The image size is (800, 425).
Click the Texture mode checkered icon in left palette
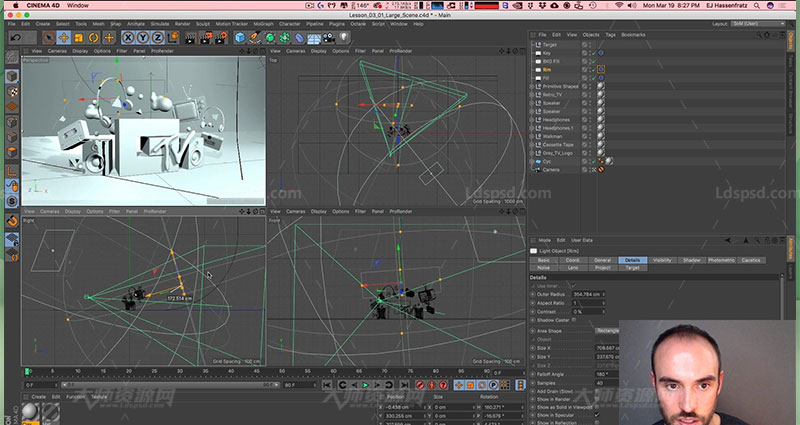coord(12,92)
